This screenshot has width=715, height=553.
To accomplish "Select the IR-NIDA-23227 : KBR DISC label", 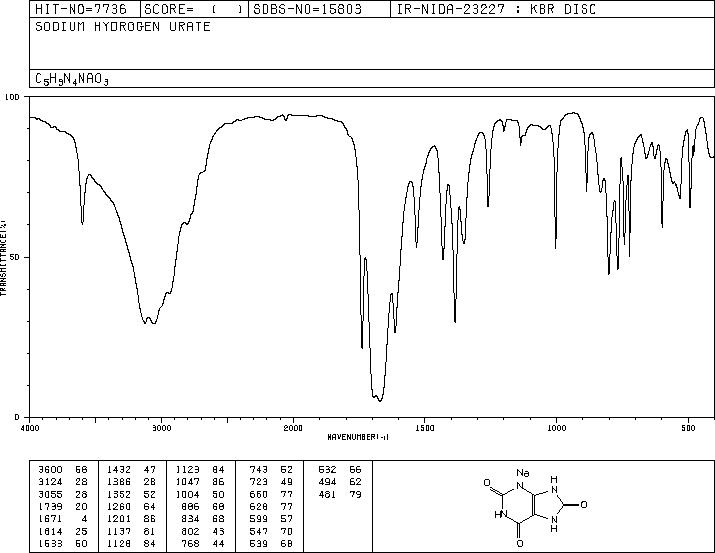I will click(496, 9).
